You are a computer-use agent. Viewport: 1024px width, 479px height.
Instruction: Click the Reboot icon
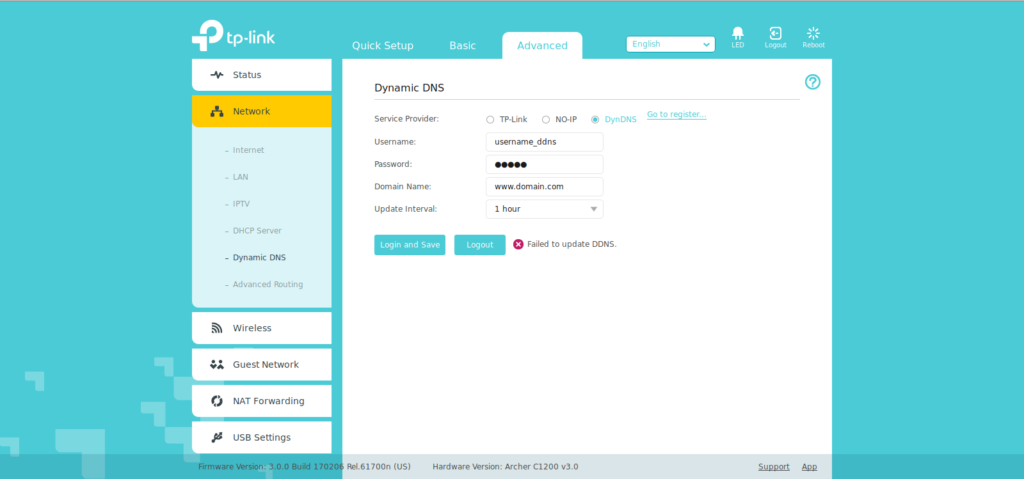[813, 35]
